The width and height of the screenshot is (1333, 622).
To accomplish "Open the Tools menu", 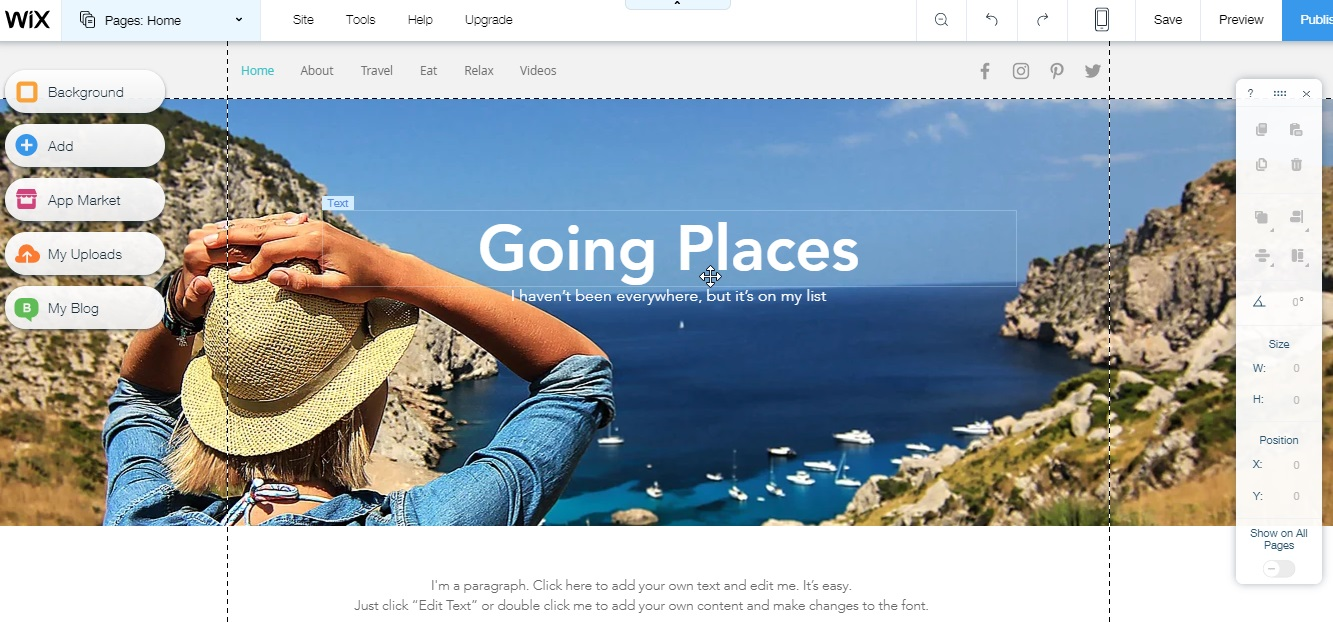I will 361,20.
